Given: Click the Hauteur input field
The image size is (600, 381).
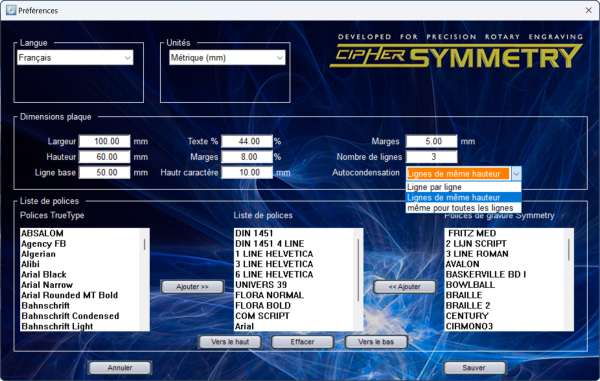Looking at the screenshot, I should point(104,157).
